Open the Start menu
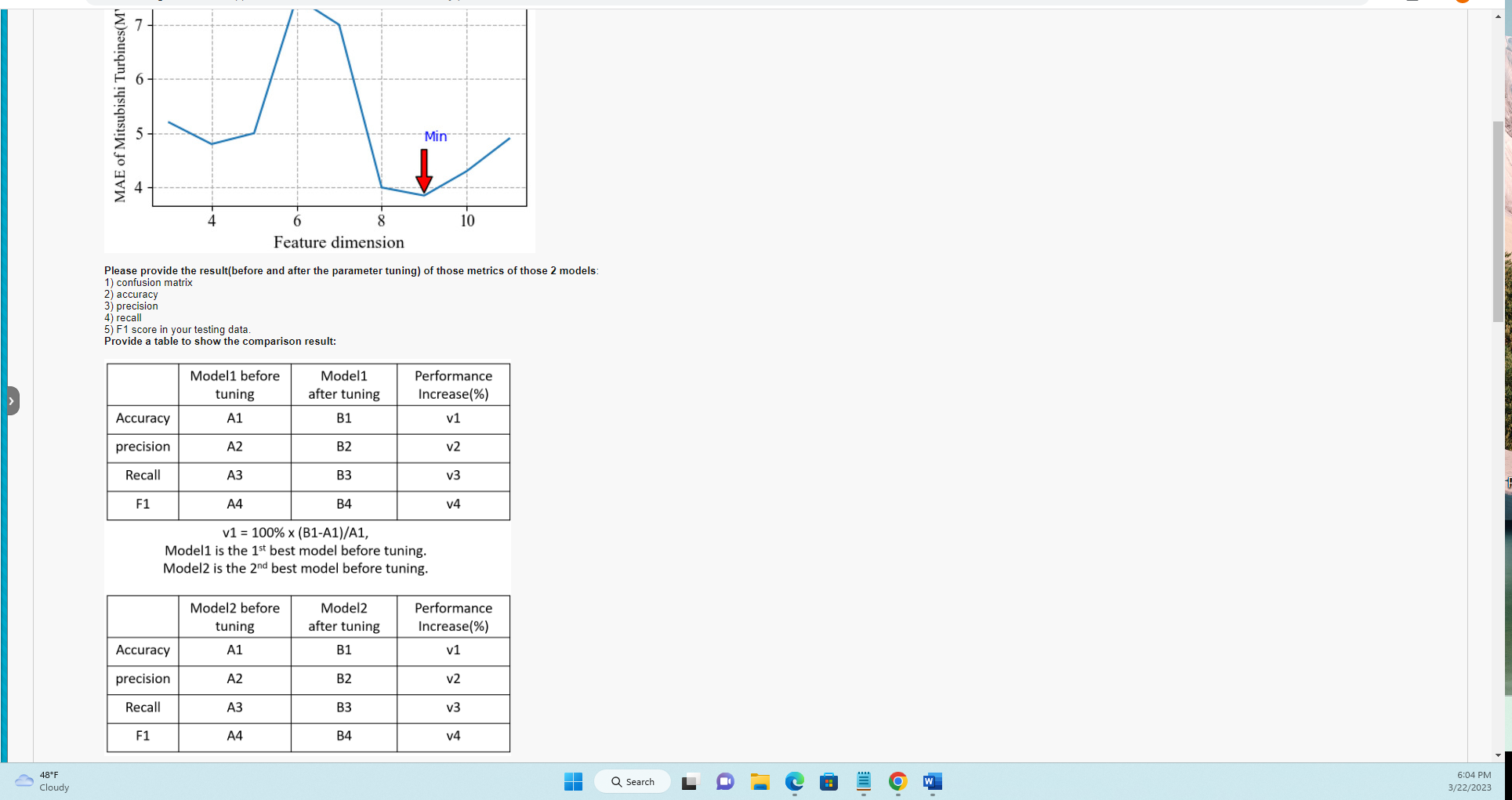1512x800 pixels. point(573,781)
